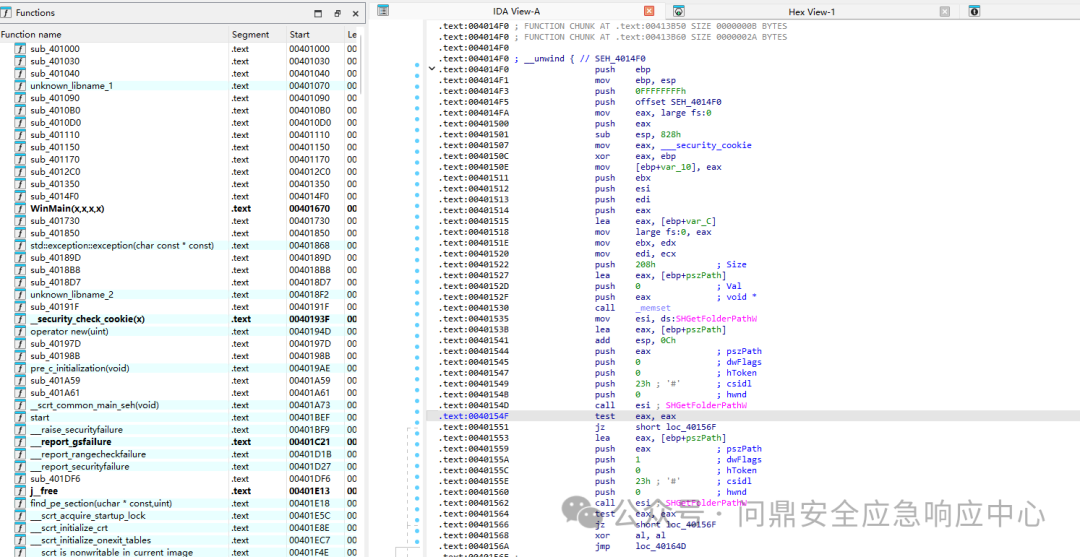Click the Hex View-1 tab icon
This screenshot has height=557, width=1080.
point(678,11)
